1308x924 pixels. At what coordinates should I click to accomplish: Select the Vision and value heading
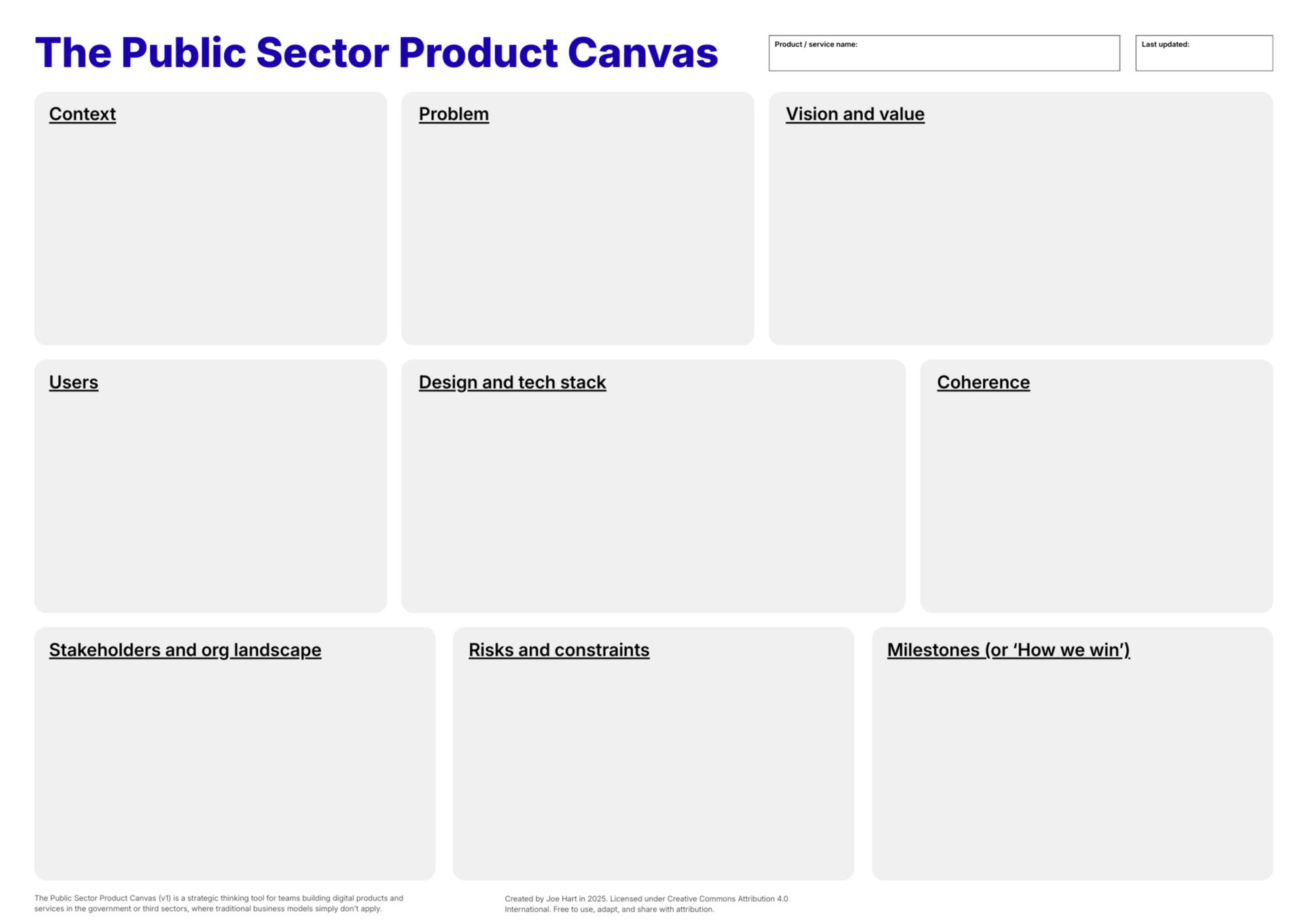pyautogui.click(x=855, y=114)
